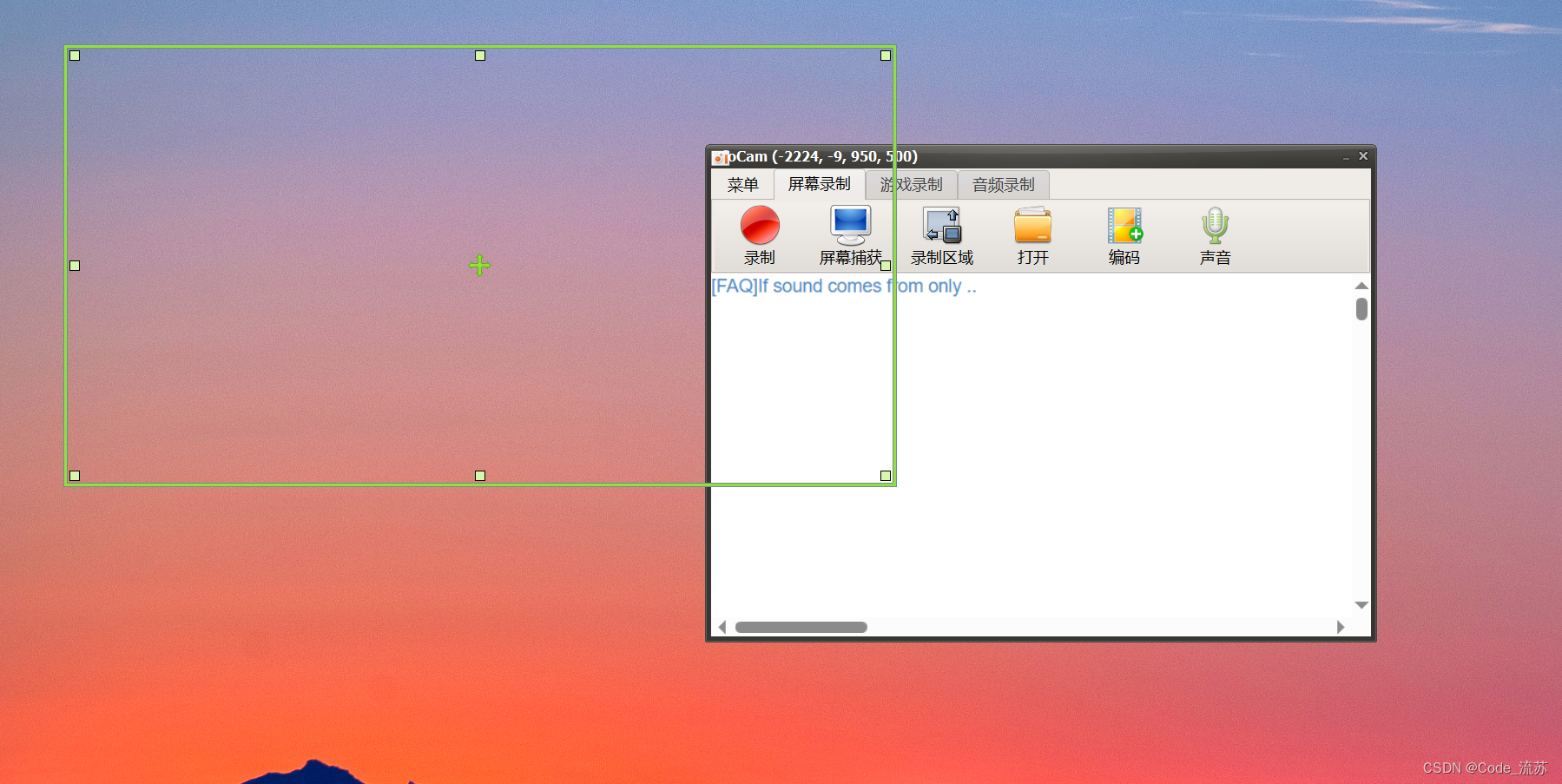
Task: Click the vertical scrollbar down arrow
Action: point(1361,605)
